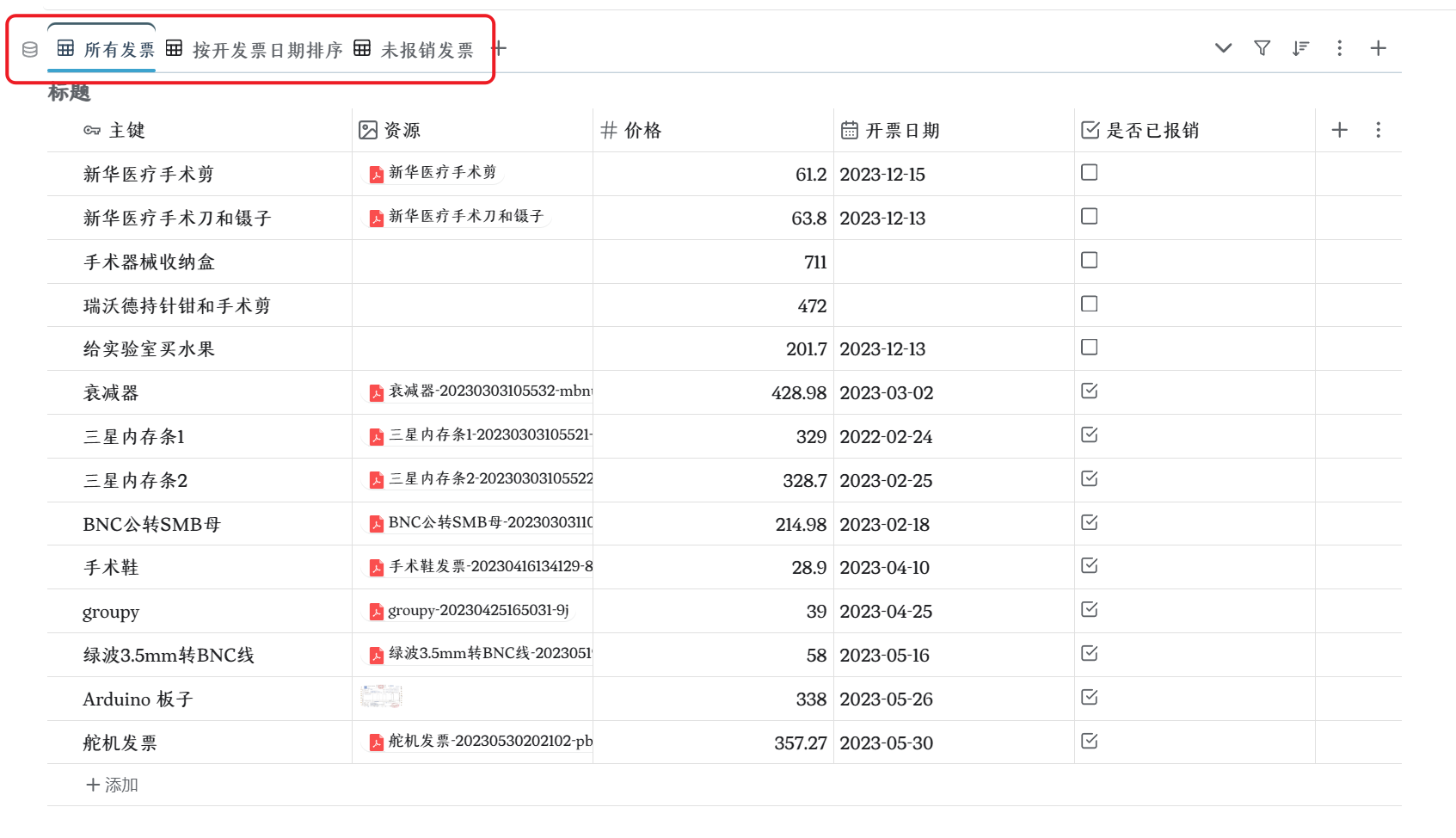The height and width of the screenshot is (838, 1456).
Task: Open the image thumbnail in the Arduino 板子 row
Action: coord(381,696)
